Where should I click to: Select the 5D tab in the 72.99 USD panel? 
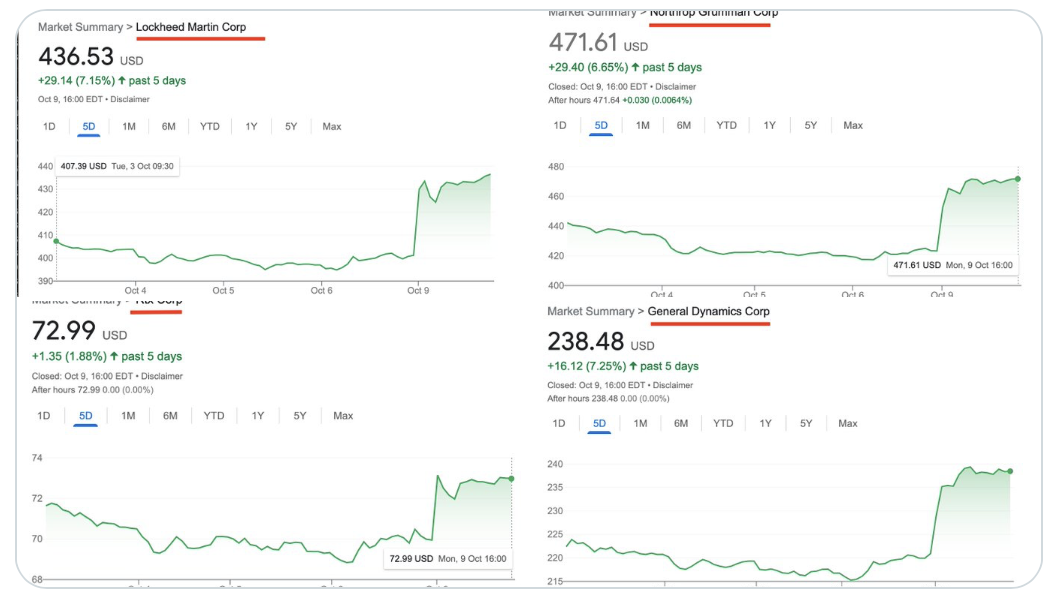coord(86,415)
